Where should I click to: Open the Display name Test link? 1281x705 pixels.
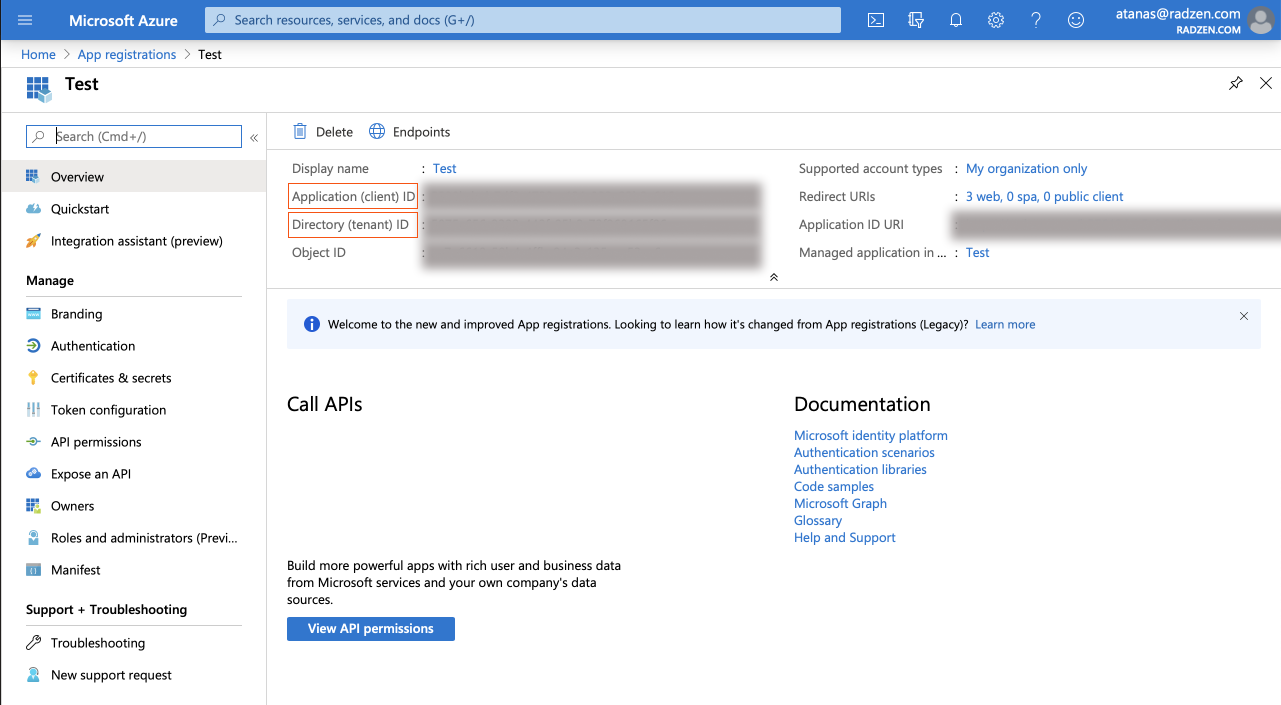click(x=445, y=169)
